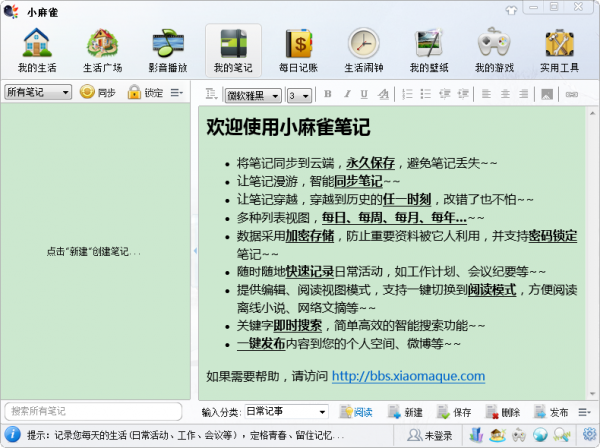The height and width of the screenshot is (448, 600).
Task: Open 实用工具 toolbox
Action: (559, 50)
